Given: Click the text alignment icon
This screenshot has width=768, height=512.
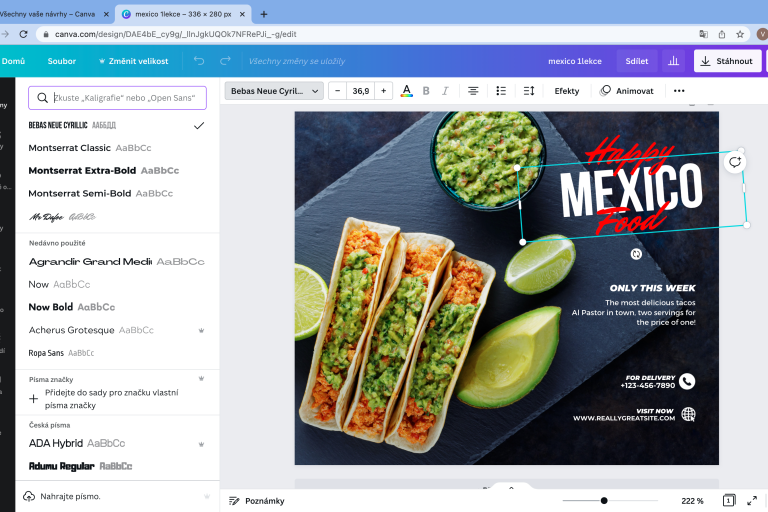Looking at the screenshot, I should [x=473, y=91].
